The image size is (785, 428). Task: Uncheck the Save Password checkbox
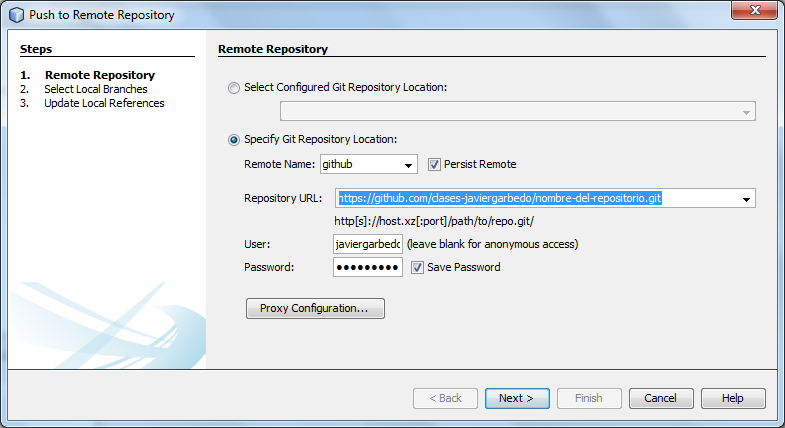pos(417,267)
